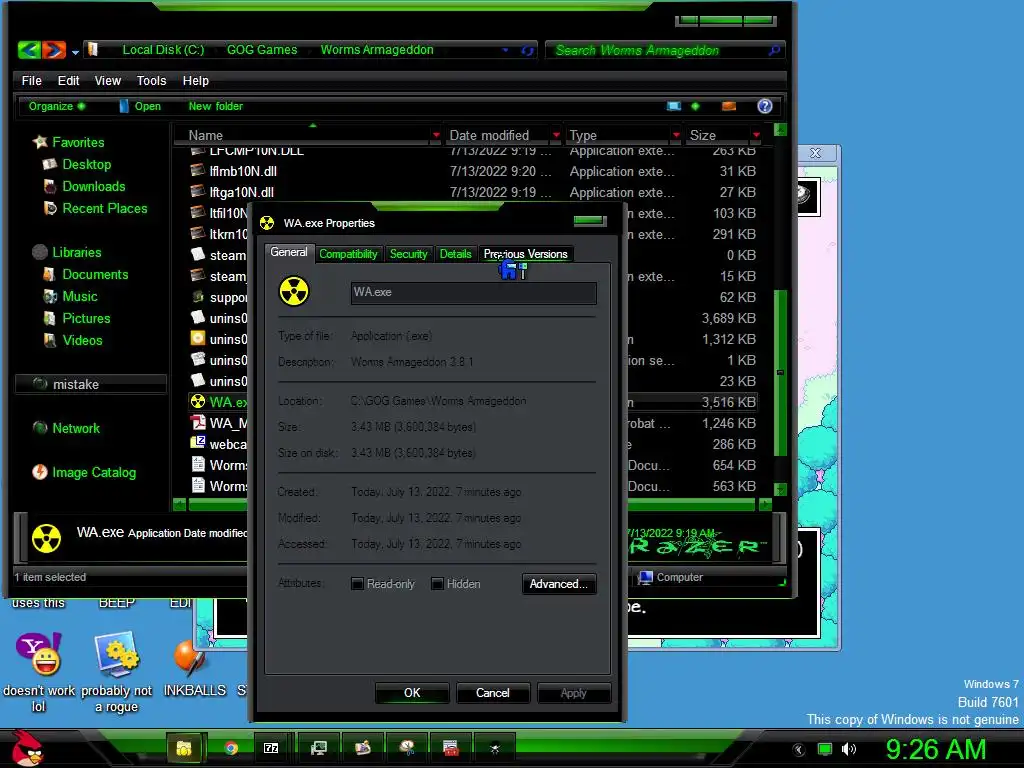Toggle the Hidden attribute checkbox
This screenshot has height=768, width=1024.
tap(438, 584)
